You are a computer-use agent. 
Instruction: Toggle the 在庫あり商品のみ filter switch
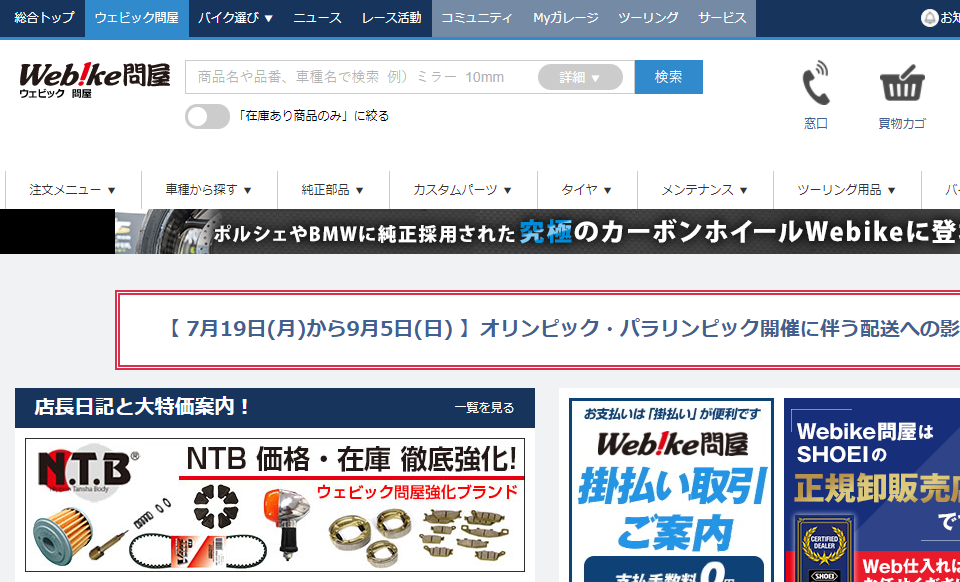207,116
